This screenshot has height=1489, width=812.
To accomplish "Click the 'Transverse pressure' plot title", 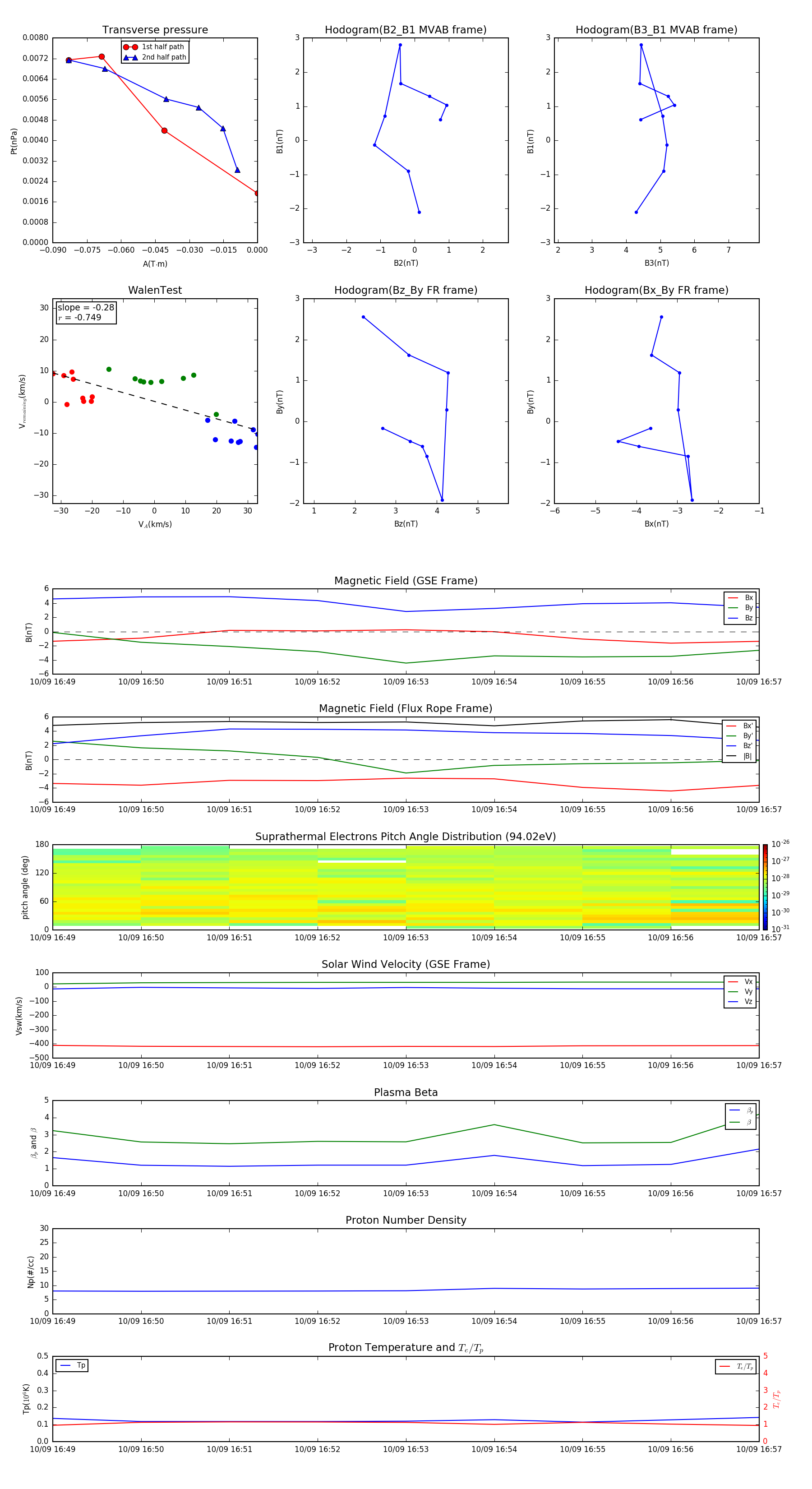I will click(155, 30).
